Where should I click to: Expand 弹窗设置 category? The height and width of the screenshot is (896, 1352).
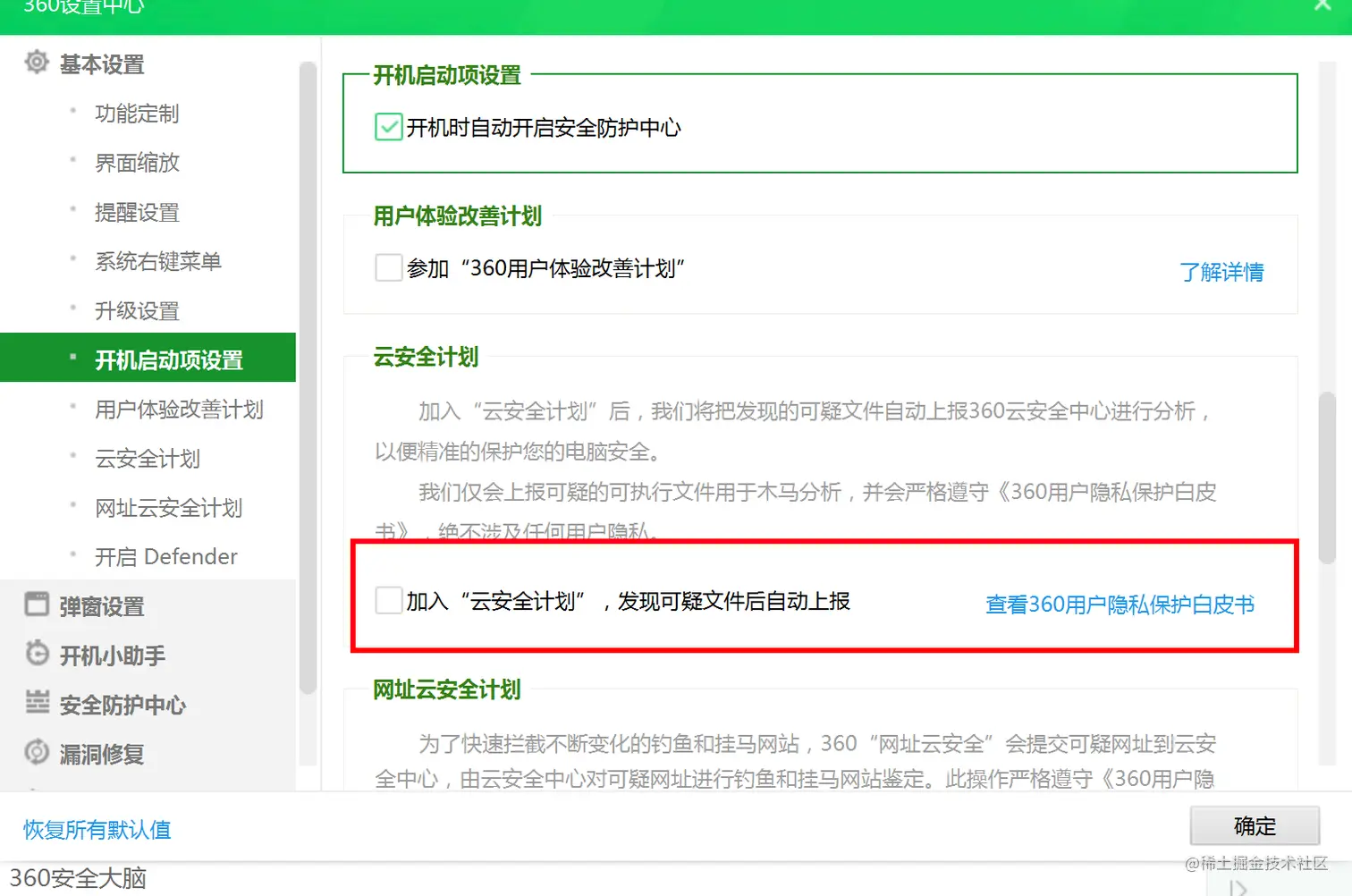(102, 606)
